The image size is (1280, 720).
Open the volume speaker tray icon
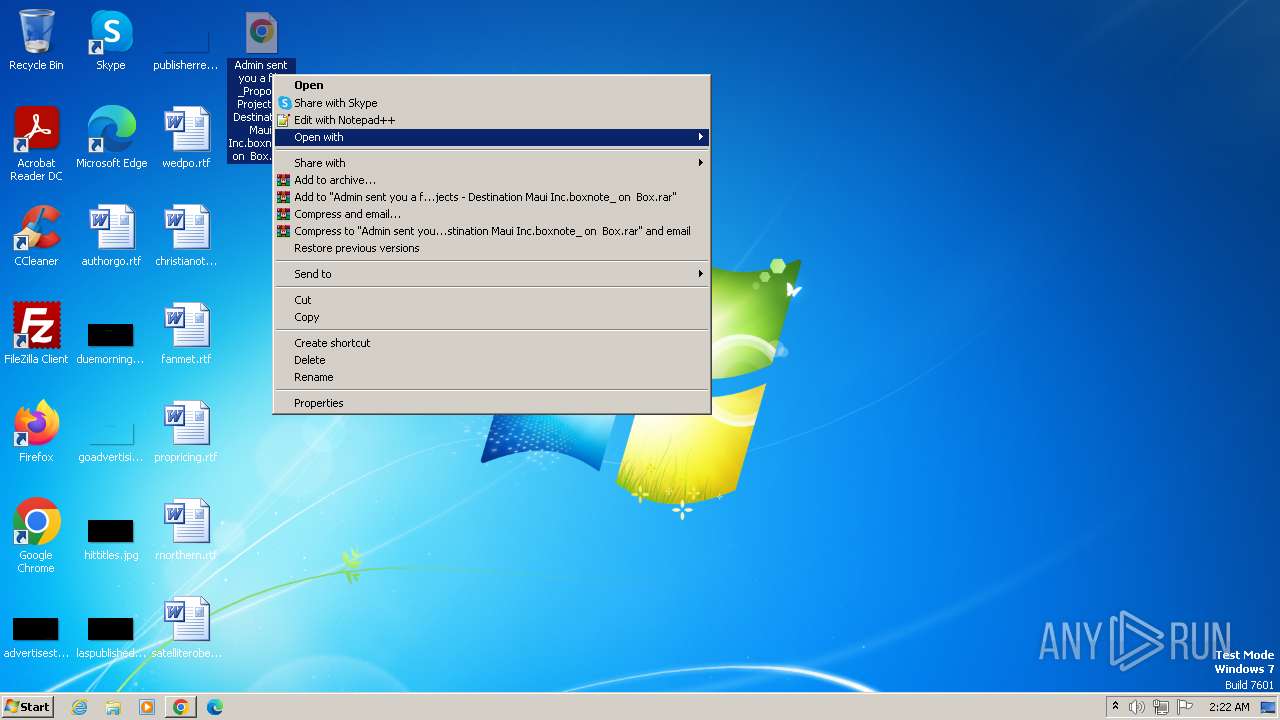(x=1137, y=707)
